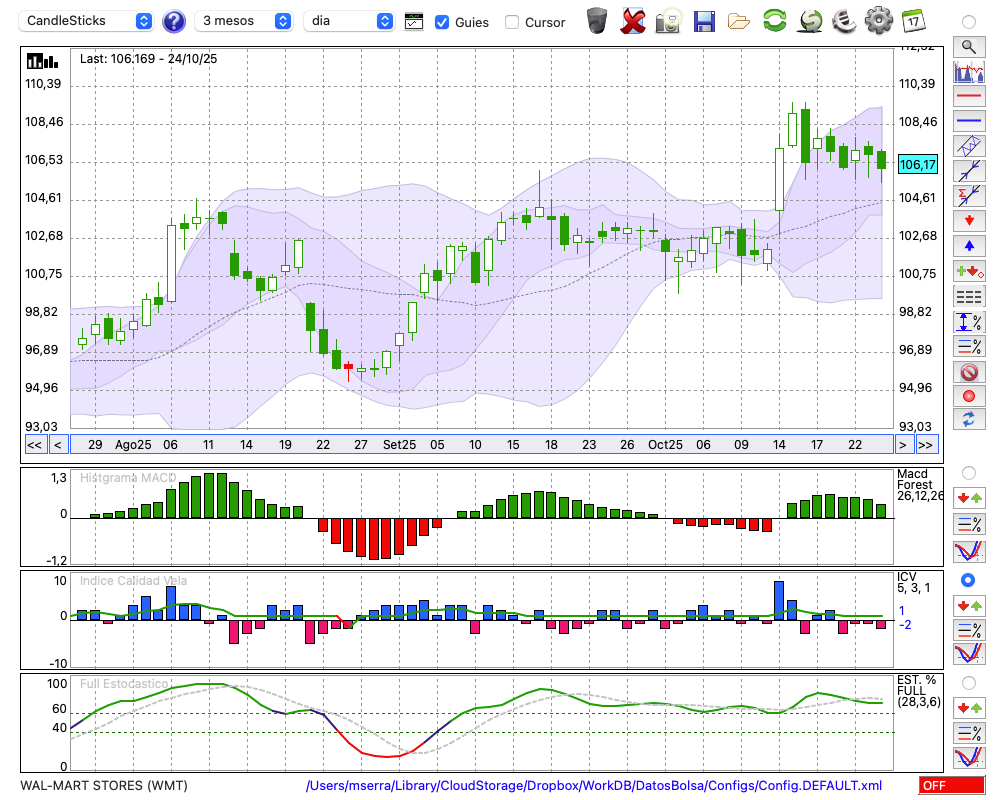Image resolution: width=1000 pixels, height=800 pixels.
Task: Click the red OFF button
Action: pyautogui.click(x=945, y=786)
